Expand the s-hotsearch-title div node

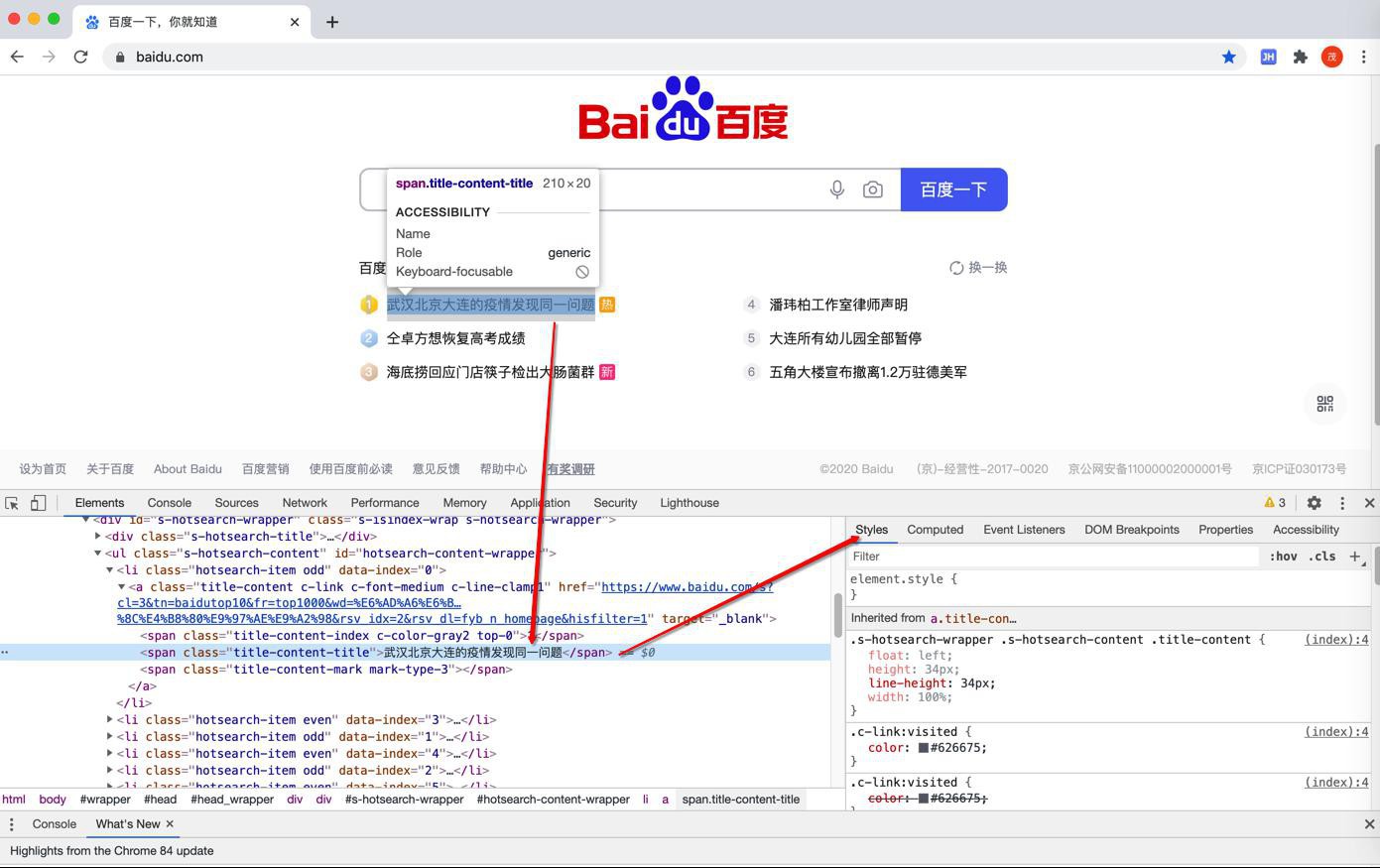point(98,537)
